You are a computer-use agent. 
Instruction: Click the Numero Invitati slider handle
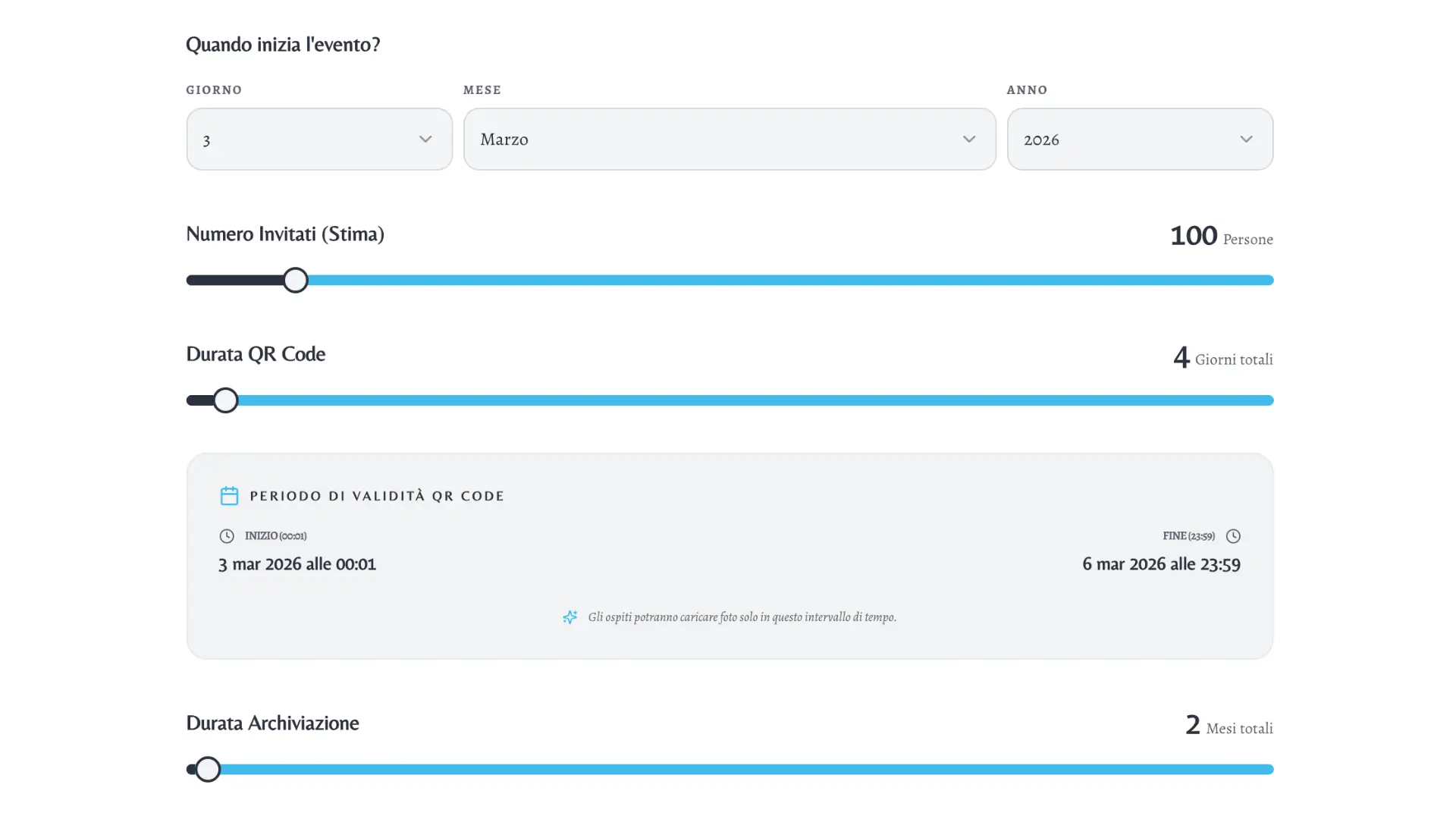coord(296,281)
